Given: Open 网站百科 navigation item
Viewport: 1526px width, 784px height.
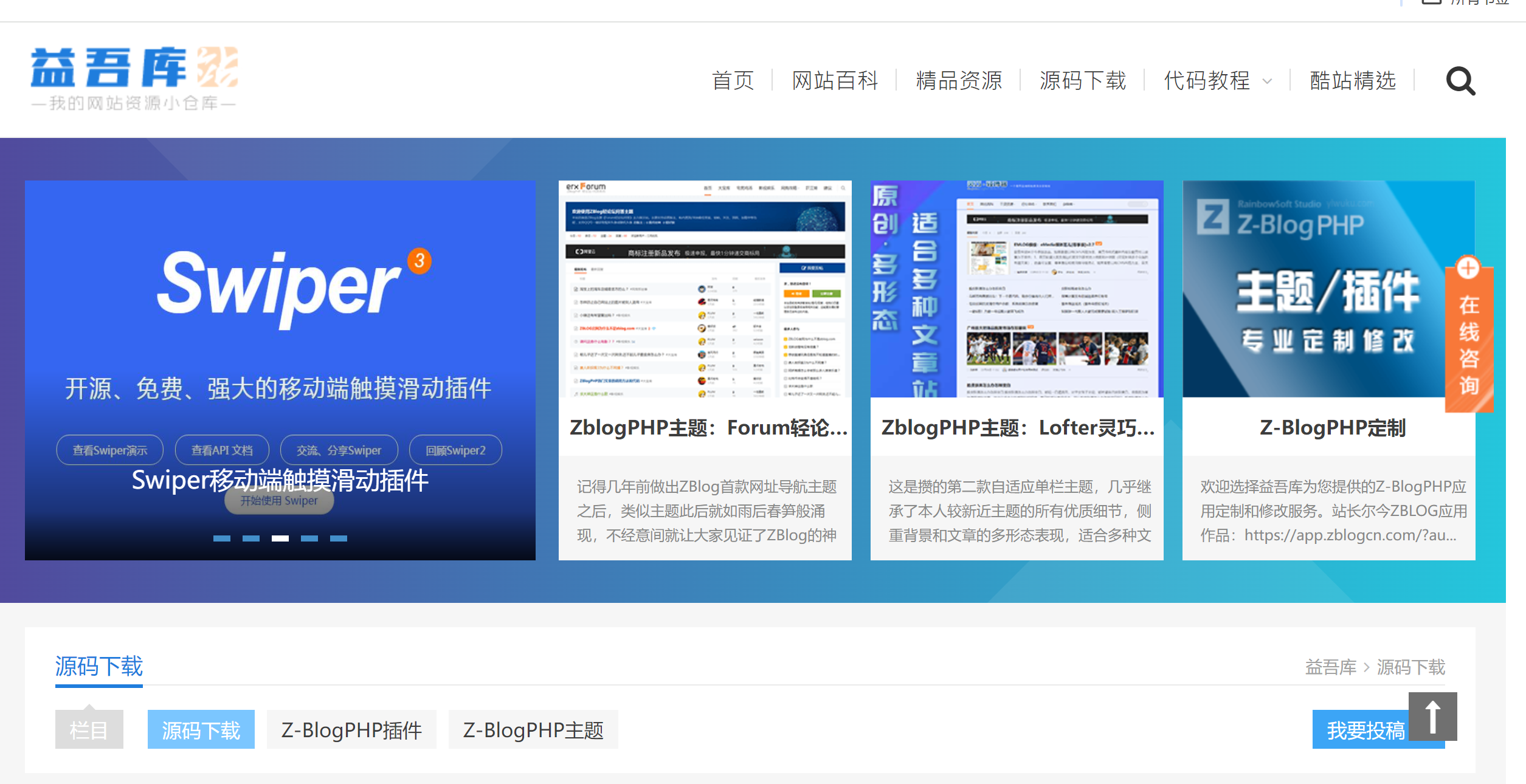Looking at the screenshot, I should point(835,81).
